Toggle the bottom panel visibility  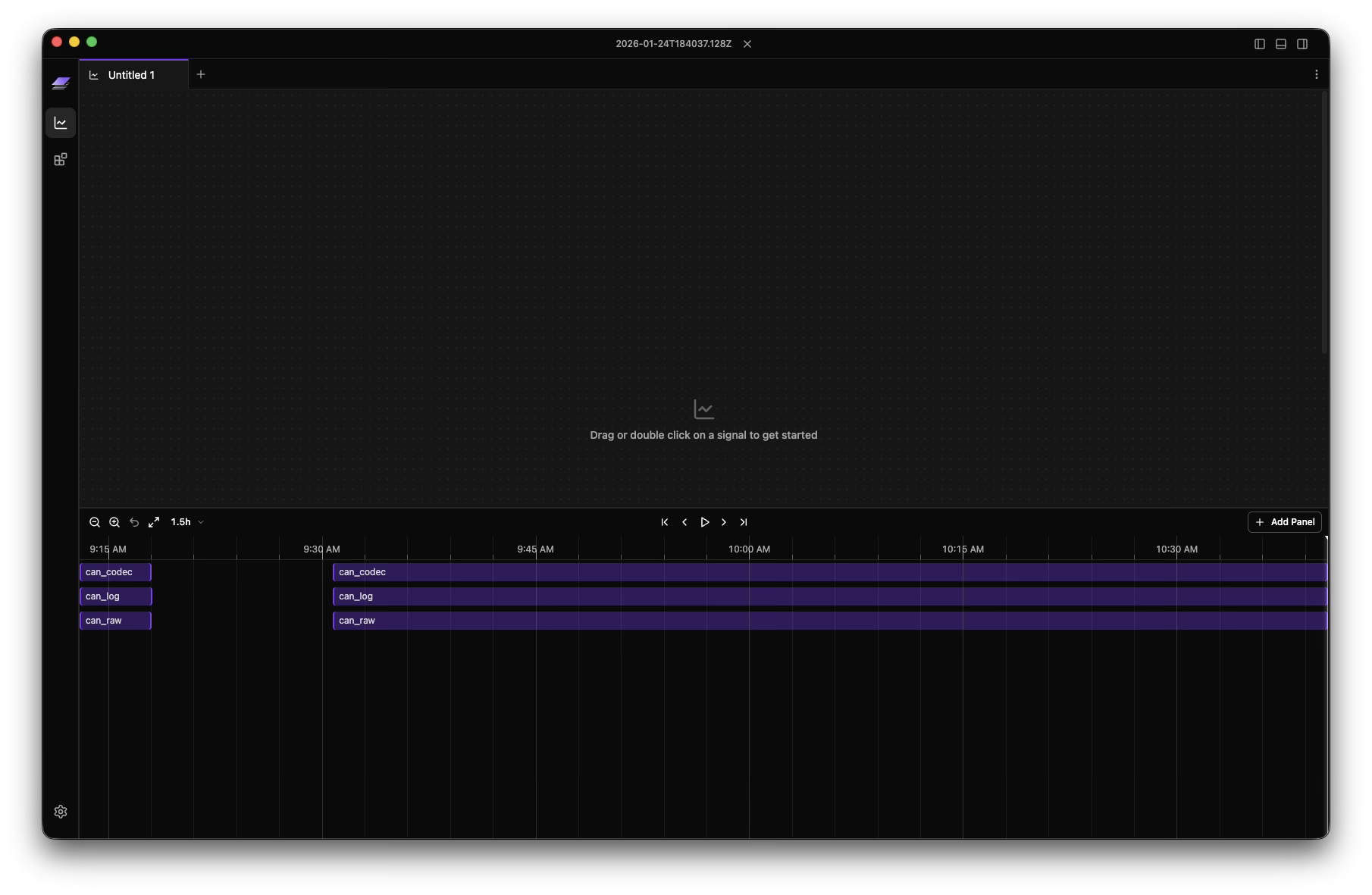point(1280,43)
